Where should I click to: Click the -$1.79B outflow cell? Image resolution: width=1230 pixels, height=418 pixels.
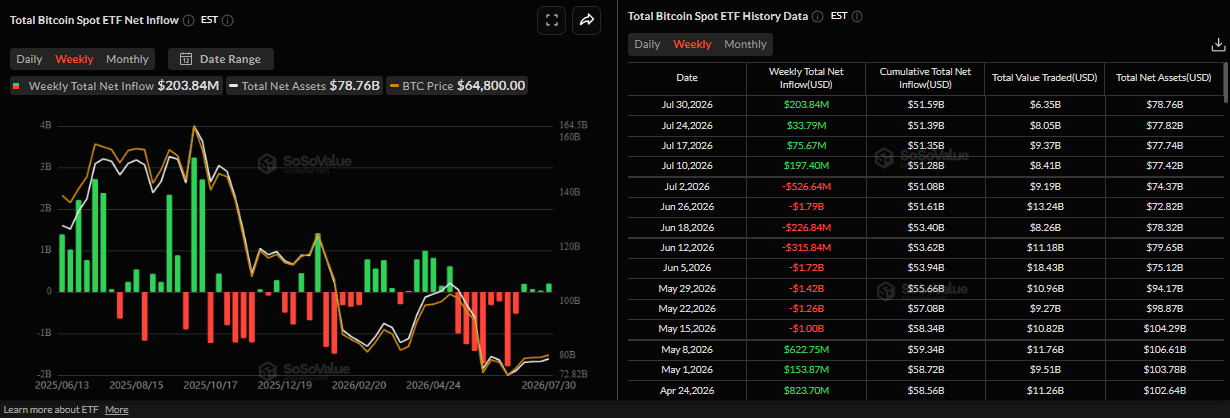806,206
